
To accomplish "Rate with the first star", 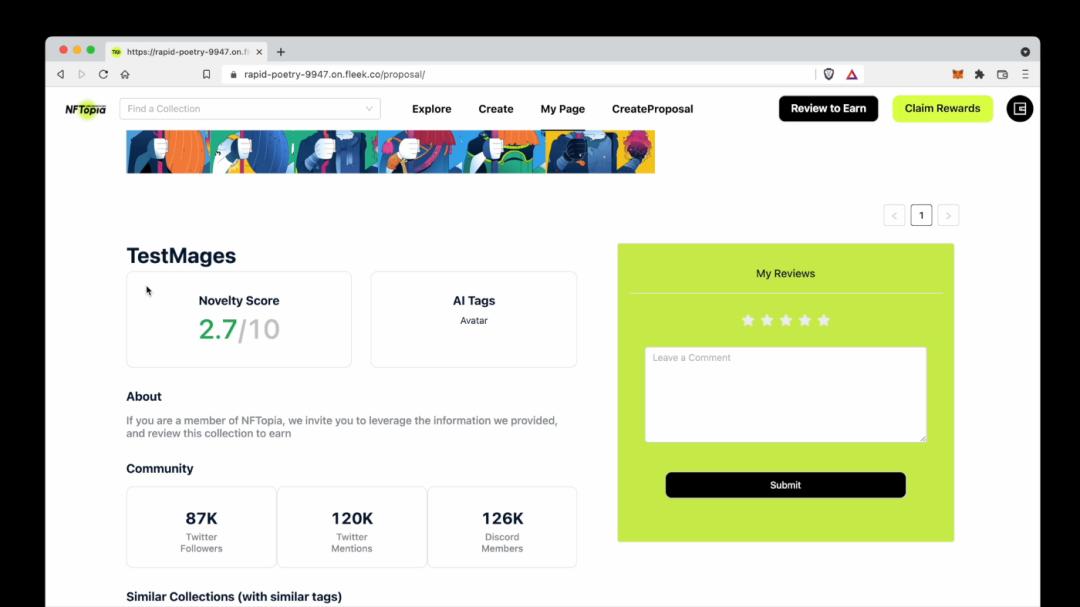I will coord(748,320).
